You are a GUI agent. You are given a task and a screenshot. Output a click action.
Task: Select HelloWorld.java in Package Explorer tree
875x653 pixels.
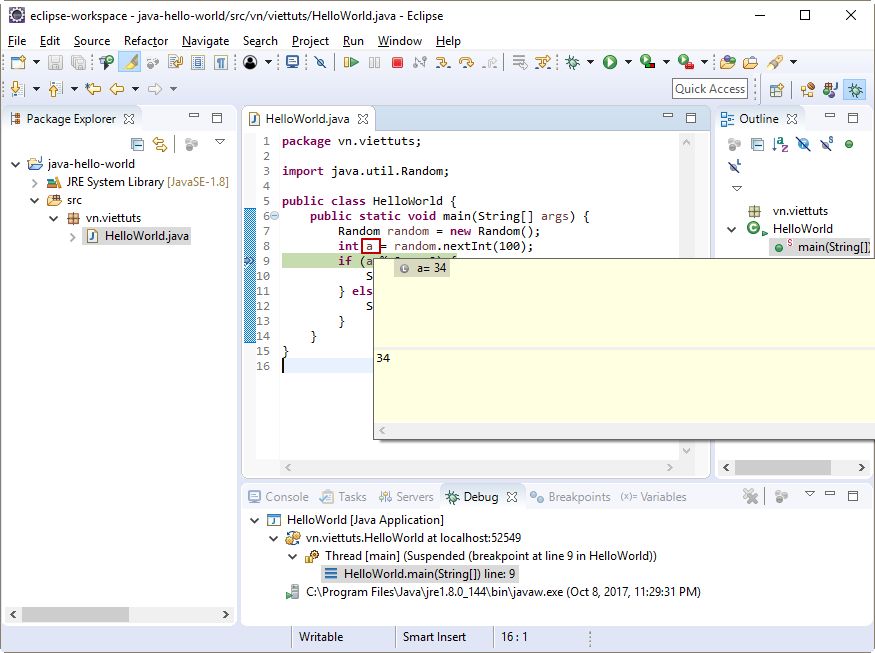[138, 236]
